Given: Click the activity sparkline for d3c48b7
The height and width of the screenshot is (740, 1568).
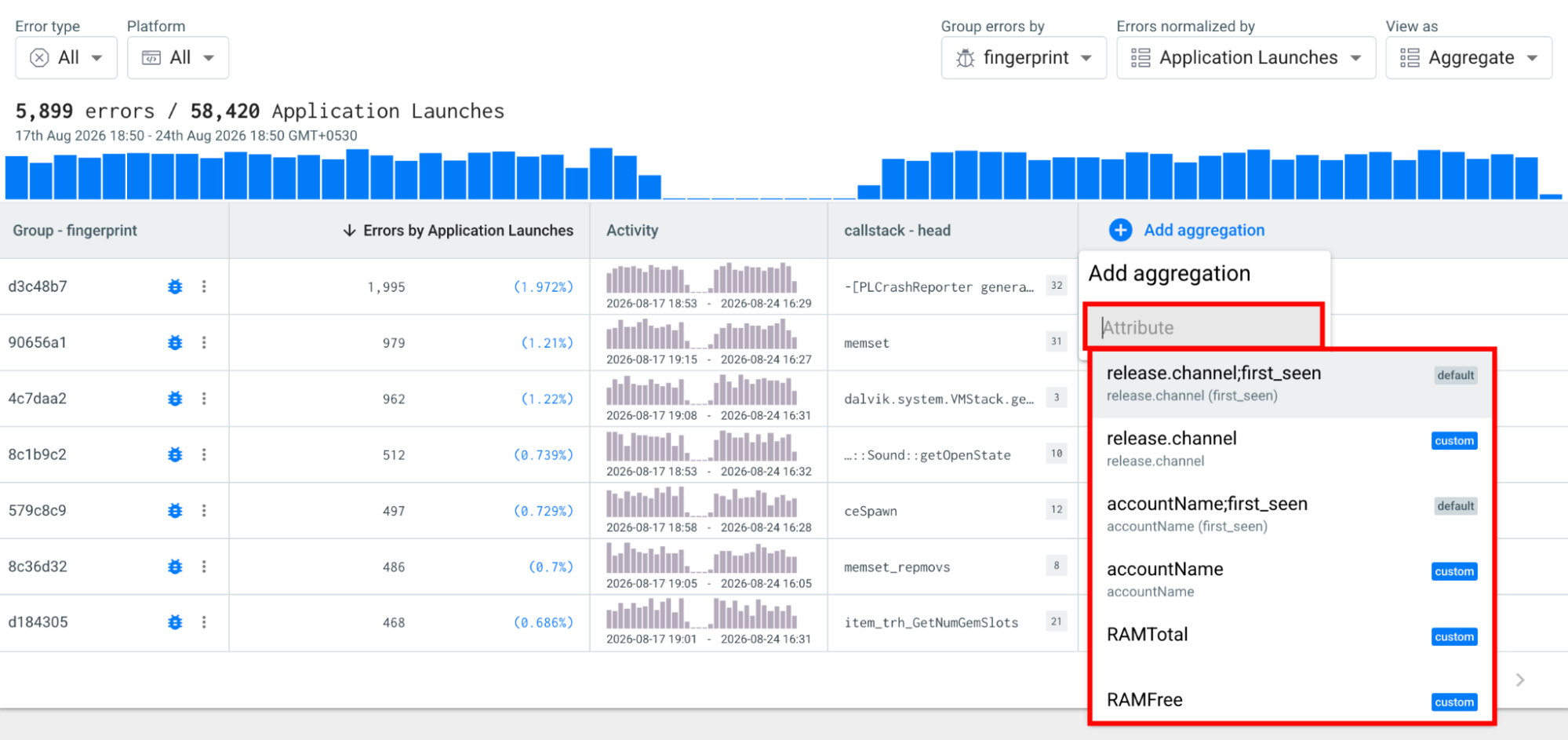Looking at the screenshot, I should point(702,278).
